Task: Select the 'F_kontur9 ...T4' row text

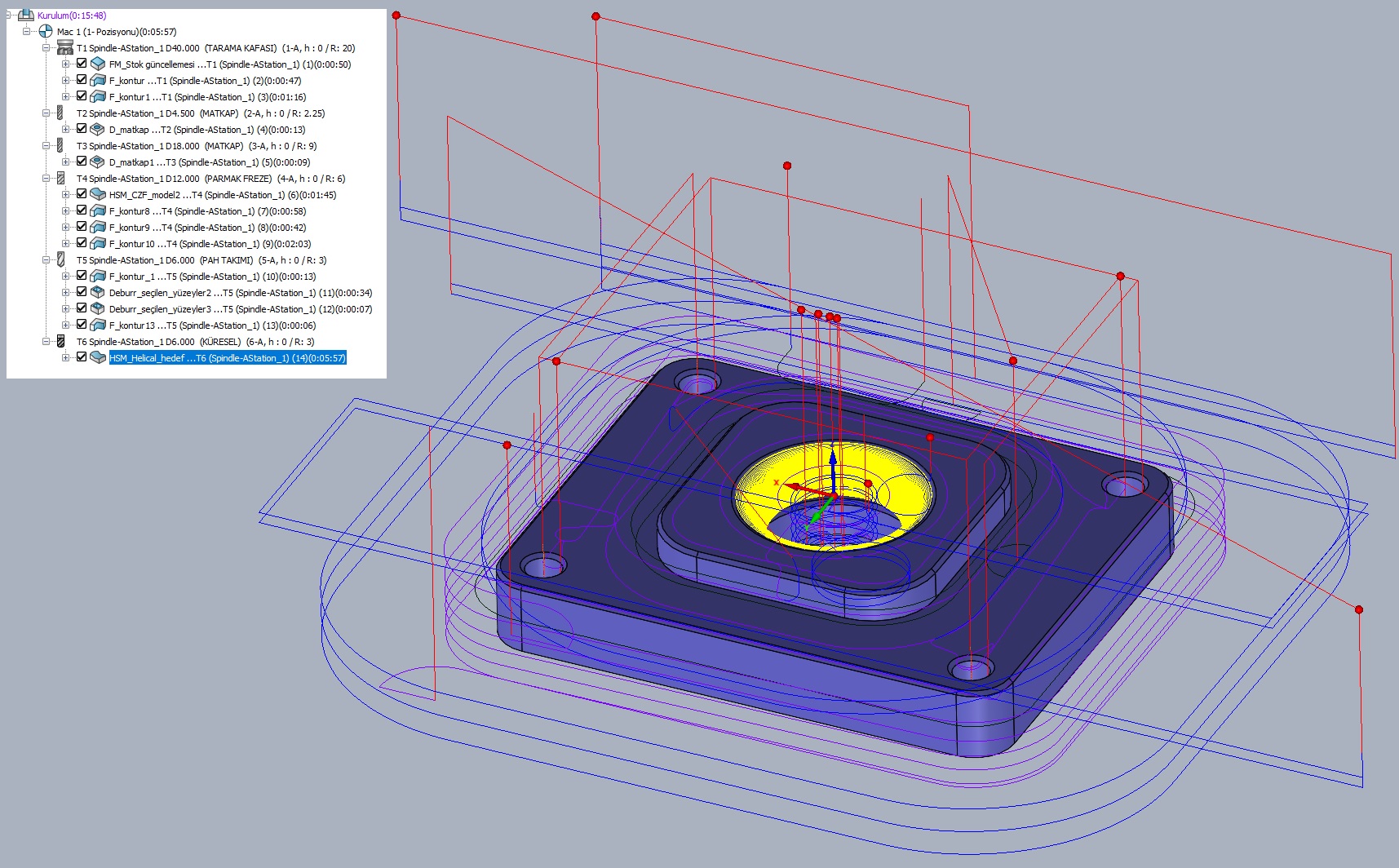Action: tap(208, 228)
